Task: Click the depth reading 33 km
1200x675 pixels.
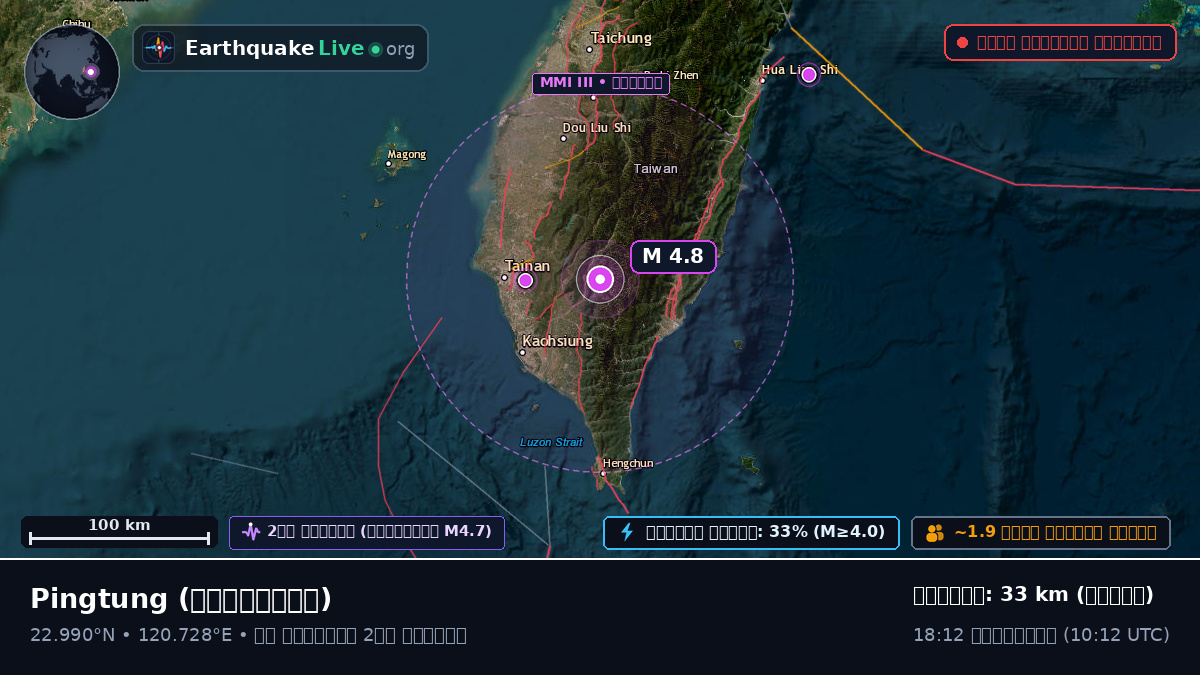Action: (1034, 595)
